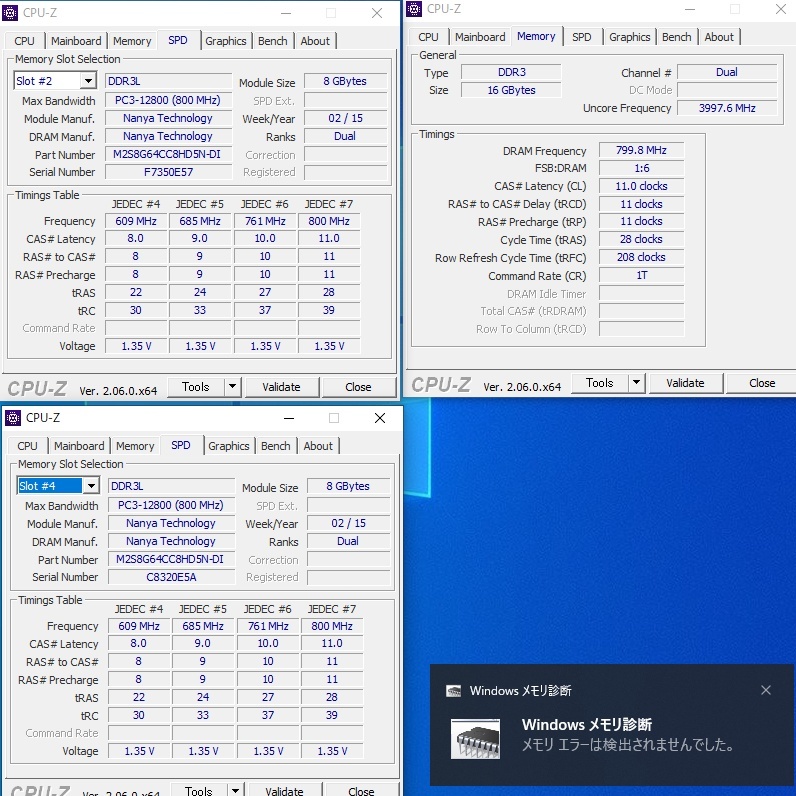Click JEDEC #6 tRC value 37 in Slot #2 window
This screenshot has height=796, width=796.
265,310
